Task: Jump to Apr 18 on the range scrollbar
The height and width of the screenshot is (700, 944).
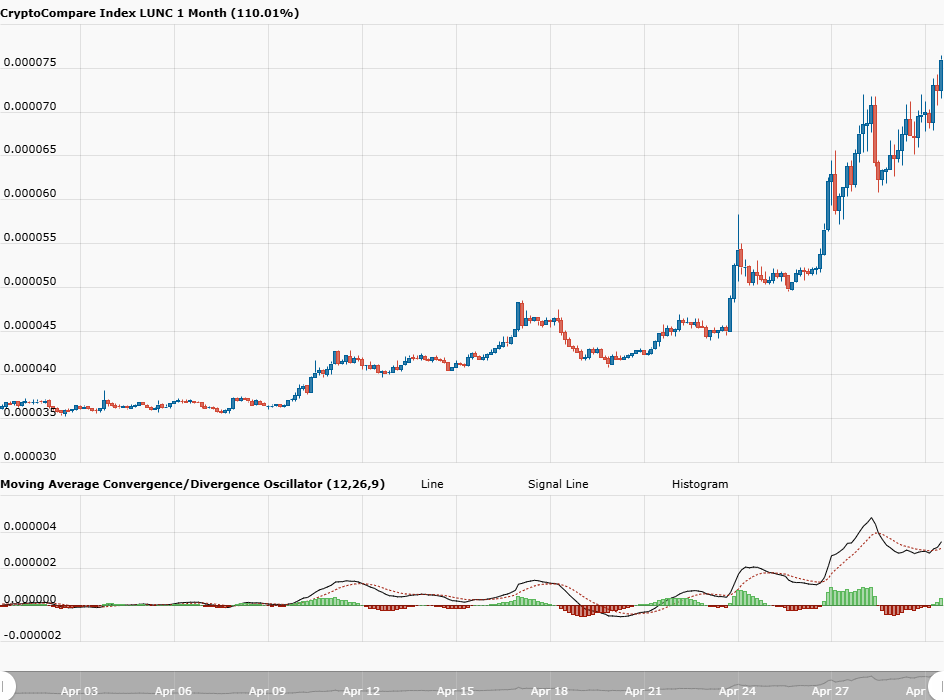Action: click(549, 691)
